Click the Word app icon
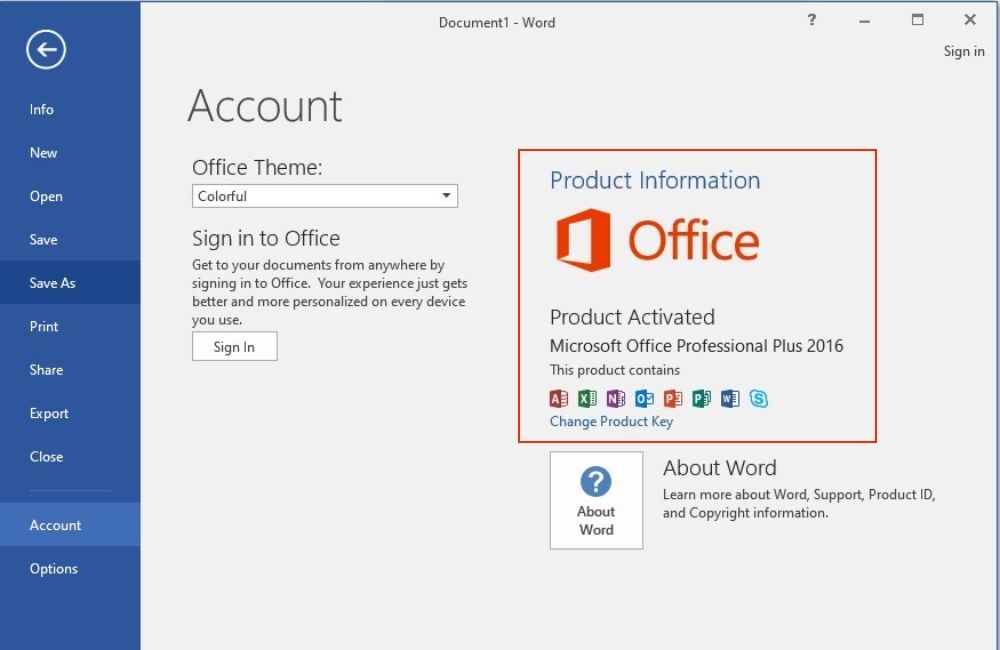The image size is (1000, 650). coord(730,399)
